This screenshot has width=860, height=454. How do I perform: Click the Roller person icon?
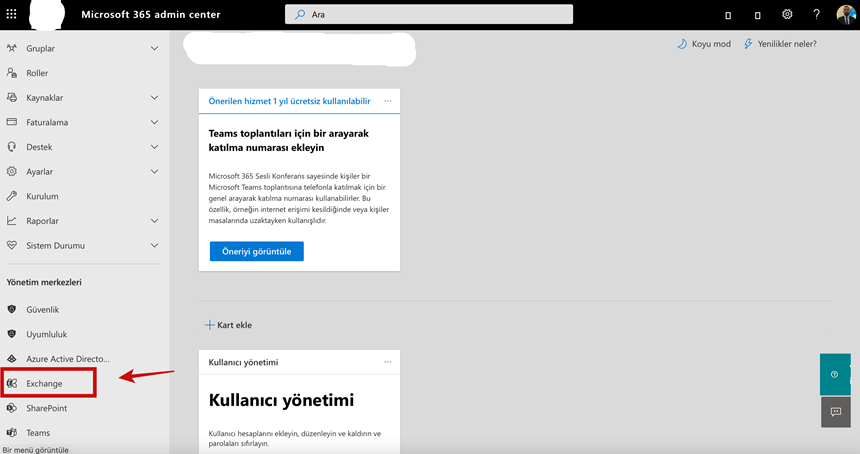coord(12,73)
